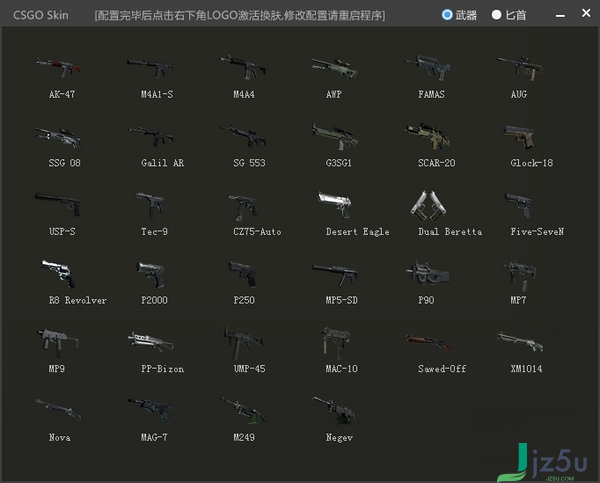This screenshot has height=483, width=600.
Task: Pick the SCAR-20 weapon icon
Action: coord(427,136)
